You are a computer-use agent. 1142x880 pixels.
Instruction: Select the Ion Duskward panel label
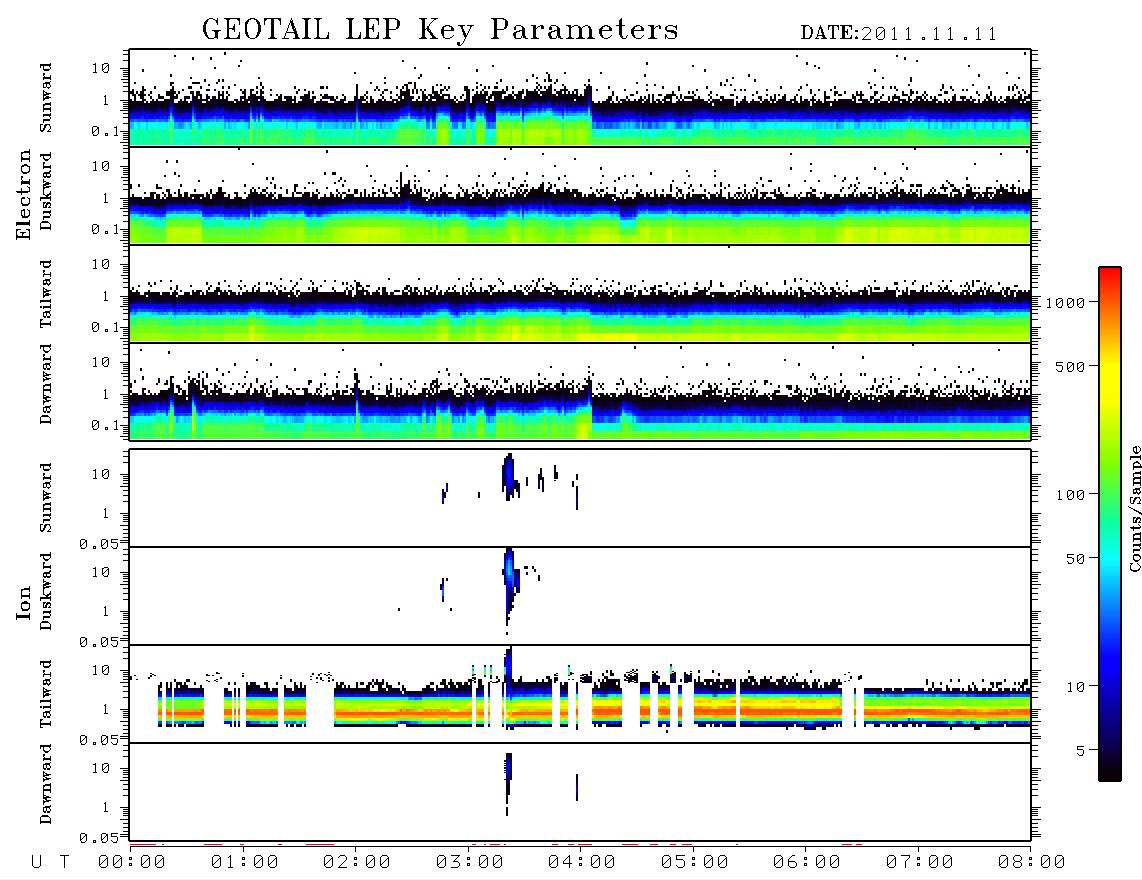[x=46, y=591]
